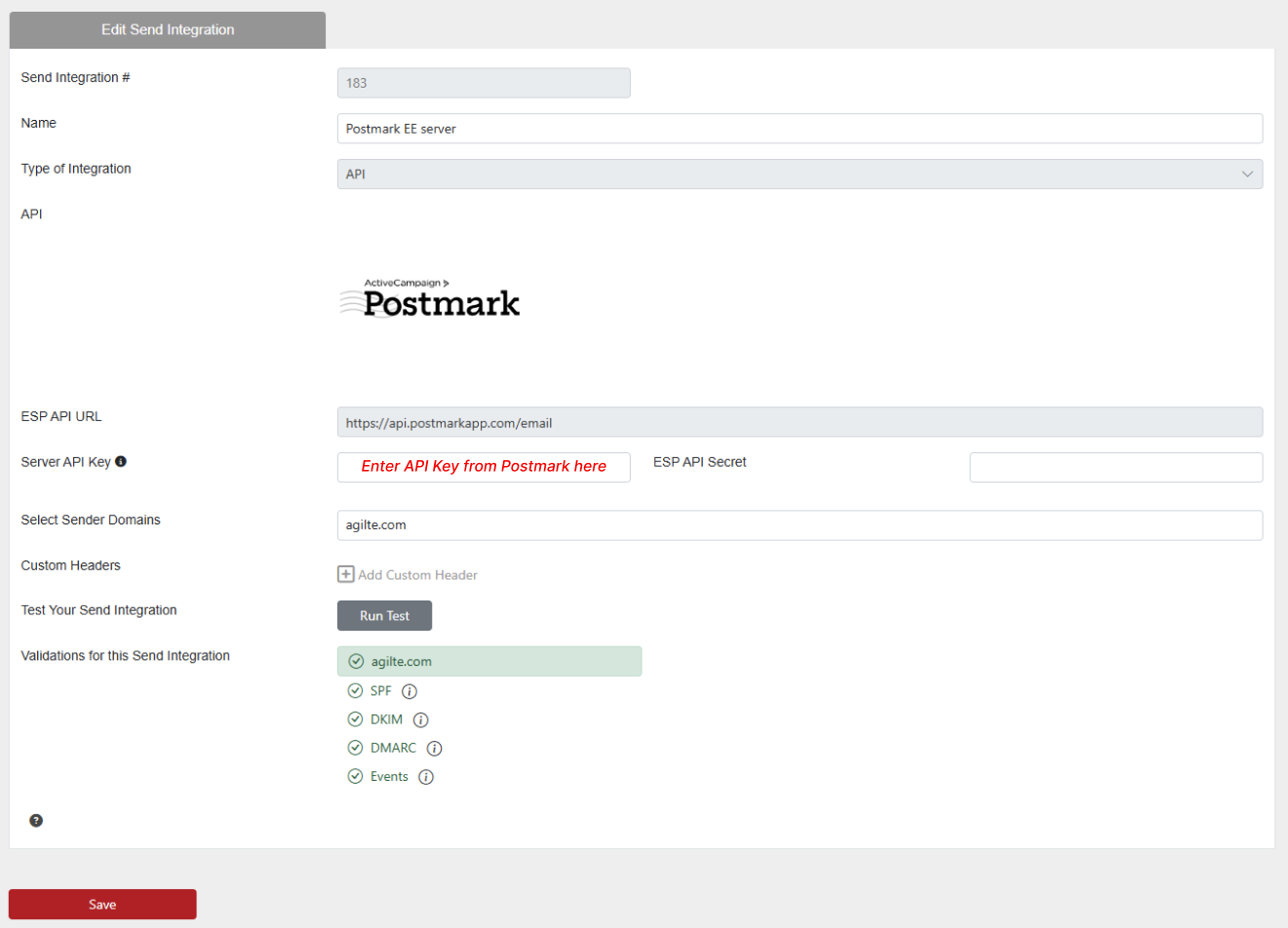
Task: Click the DKIM info icon
Action: 420,719
